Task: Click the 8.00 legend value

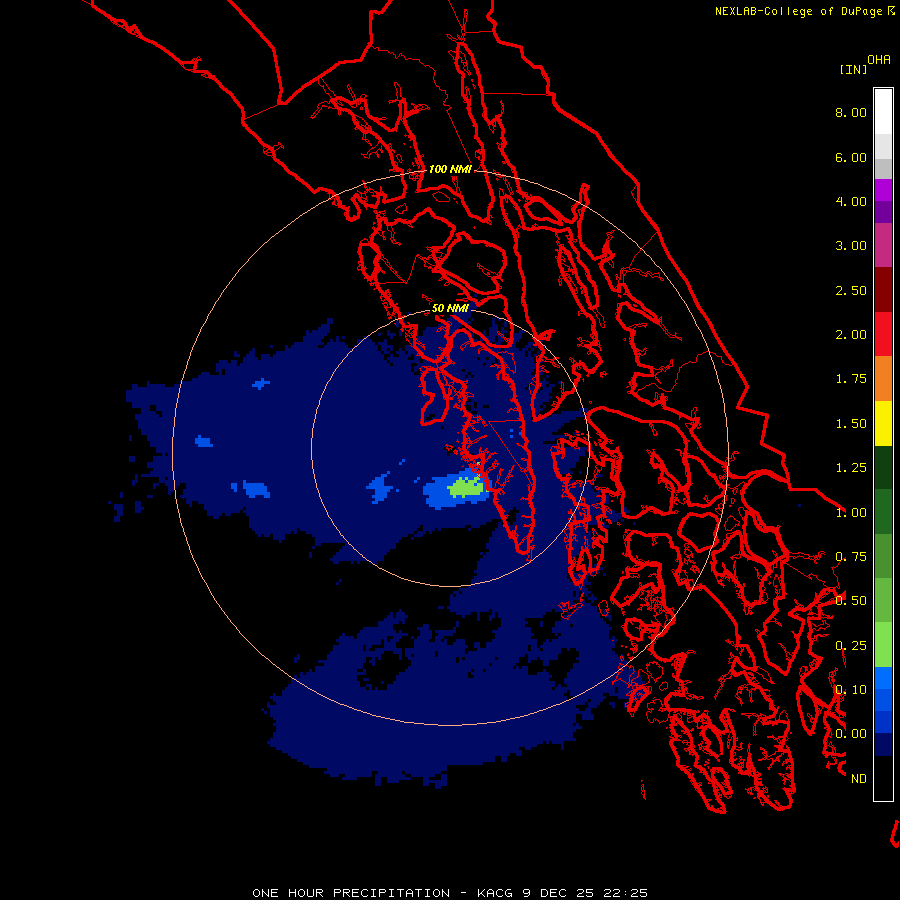Action: click(851, 112)
